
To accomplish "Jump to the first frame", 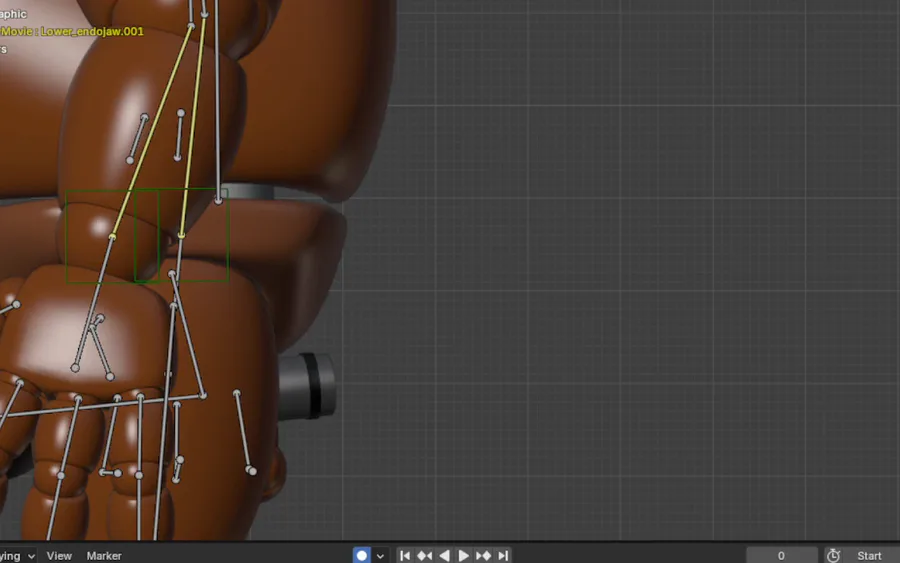I will [405, 555].
